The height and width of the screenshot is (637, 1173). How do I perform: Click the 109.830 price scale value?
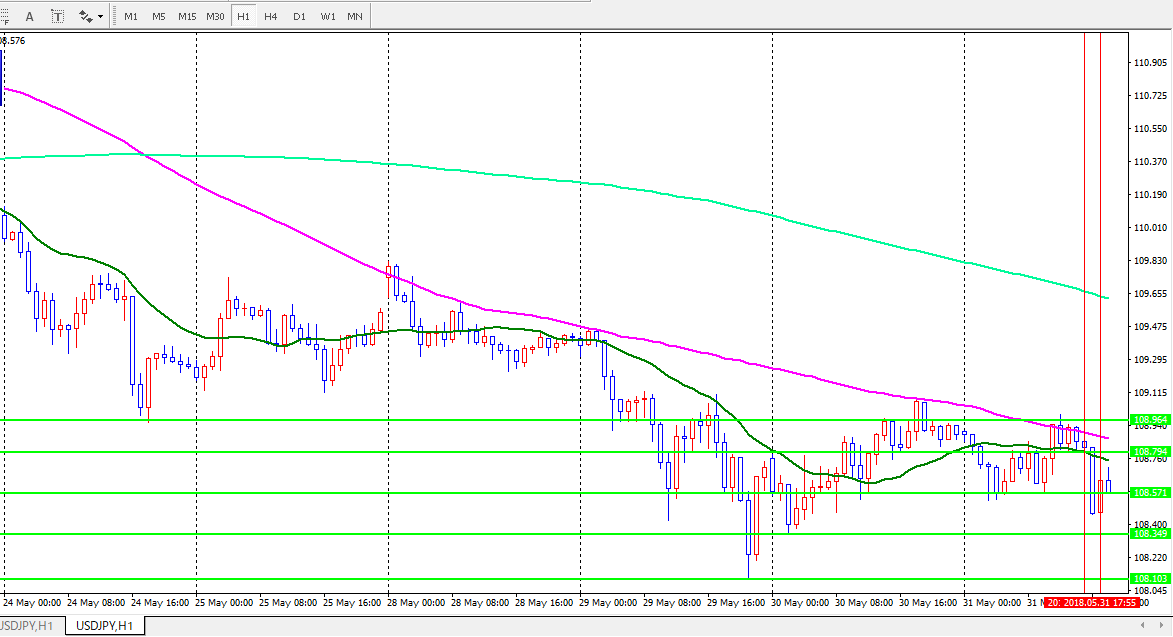point(1151,261)
